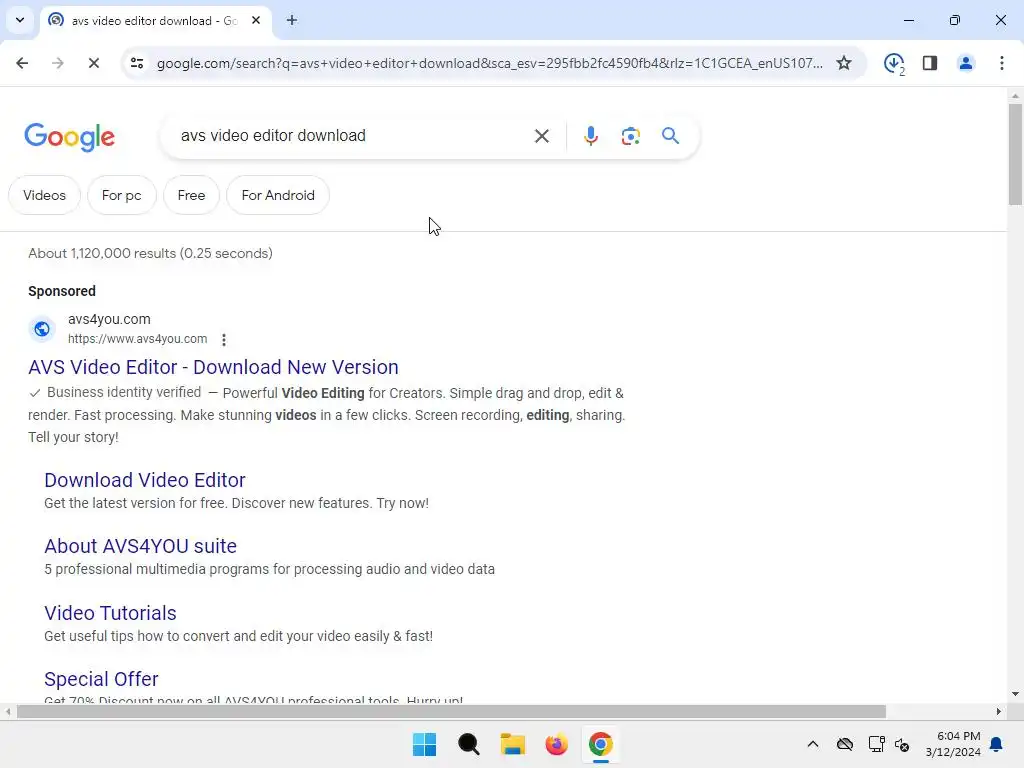Image resolution: width=1024 pixels, height=768 pixels.
Task: Show hidden system tray icons
Action: pyautogui.click(x=812, y=744)
